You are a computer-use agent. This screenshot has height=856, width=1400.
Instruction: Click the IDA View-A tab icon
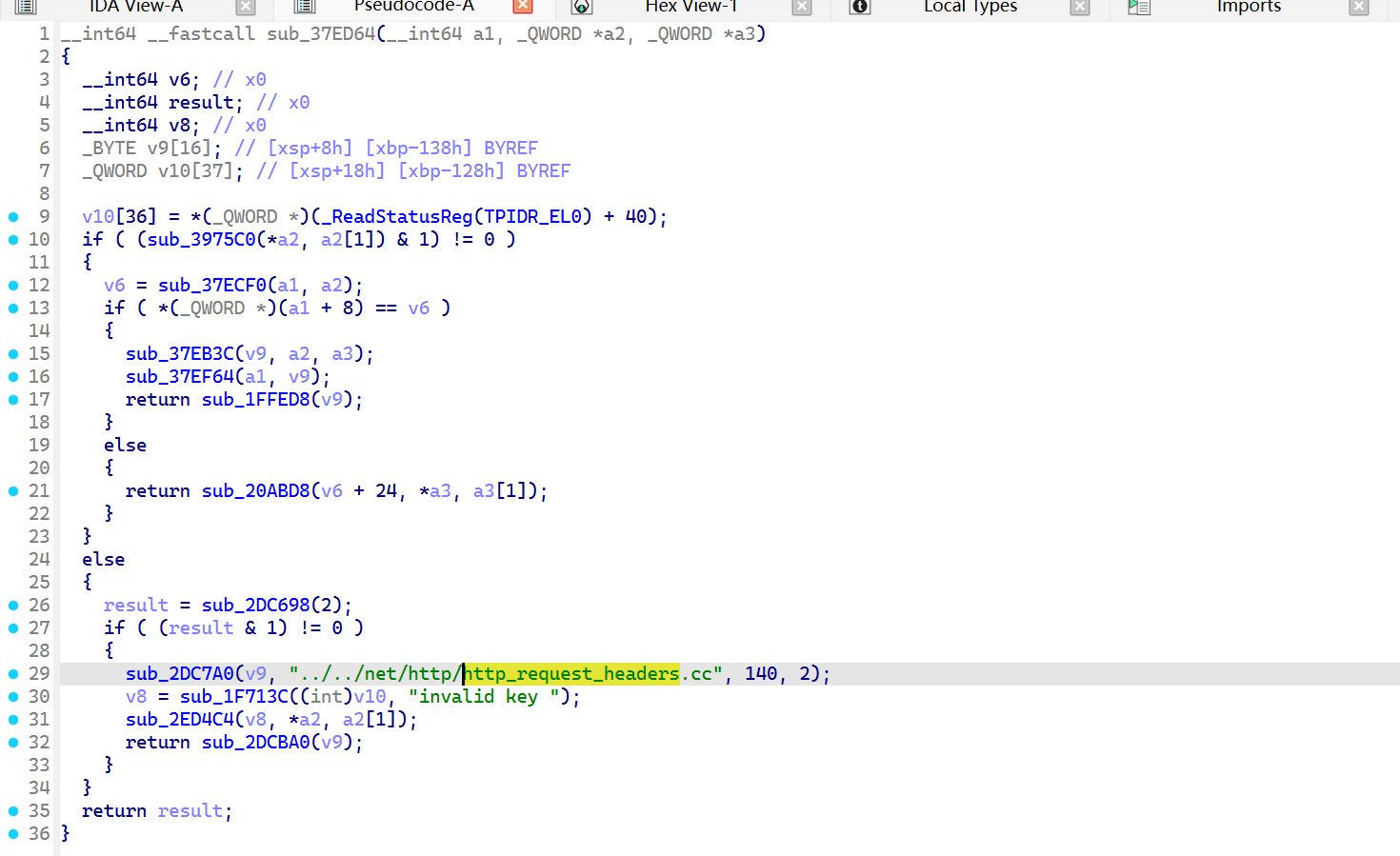(26, 7)
